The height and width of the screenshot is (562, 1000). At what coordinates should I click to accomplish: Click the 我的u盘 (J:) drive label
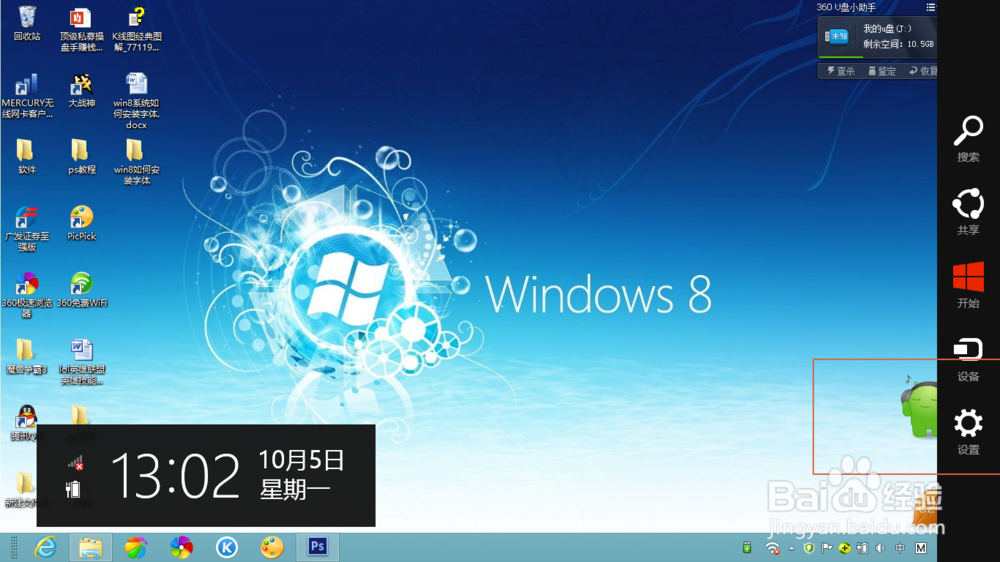pos(887,29)
